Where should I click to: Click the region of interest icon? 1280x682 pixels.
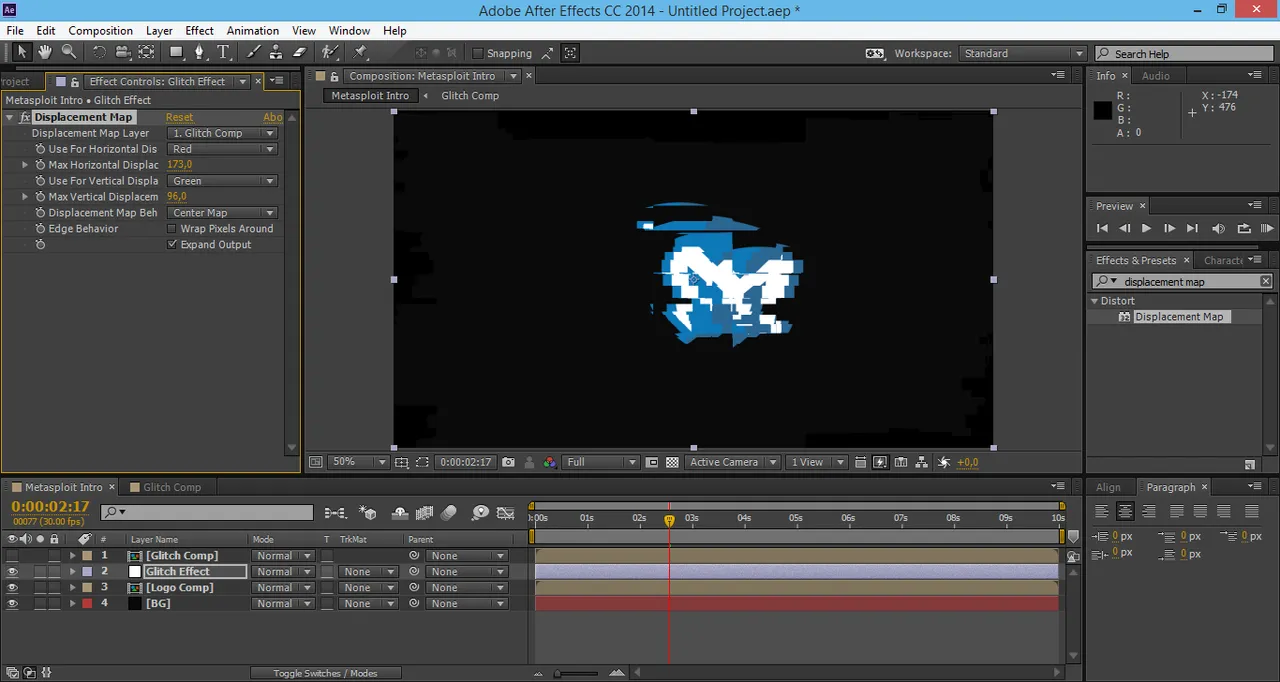(652, 462)
